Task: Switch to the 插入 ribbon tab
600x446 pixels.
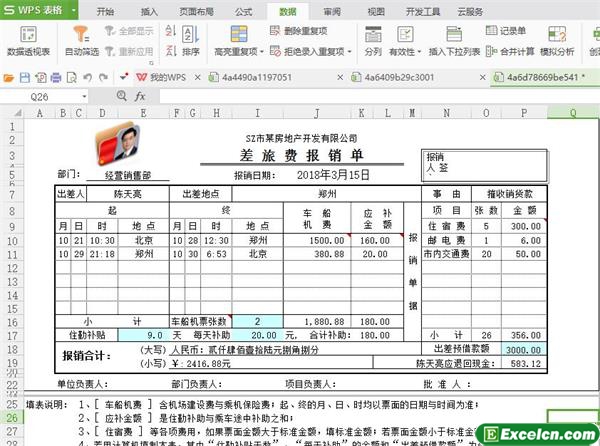Action: pyautogui.click(x=149, y=12)
